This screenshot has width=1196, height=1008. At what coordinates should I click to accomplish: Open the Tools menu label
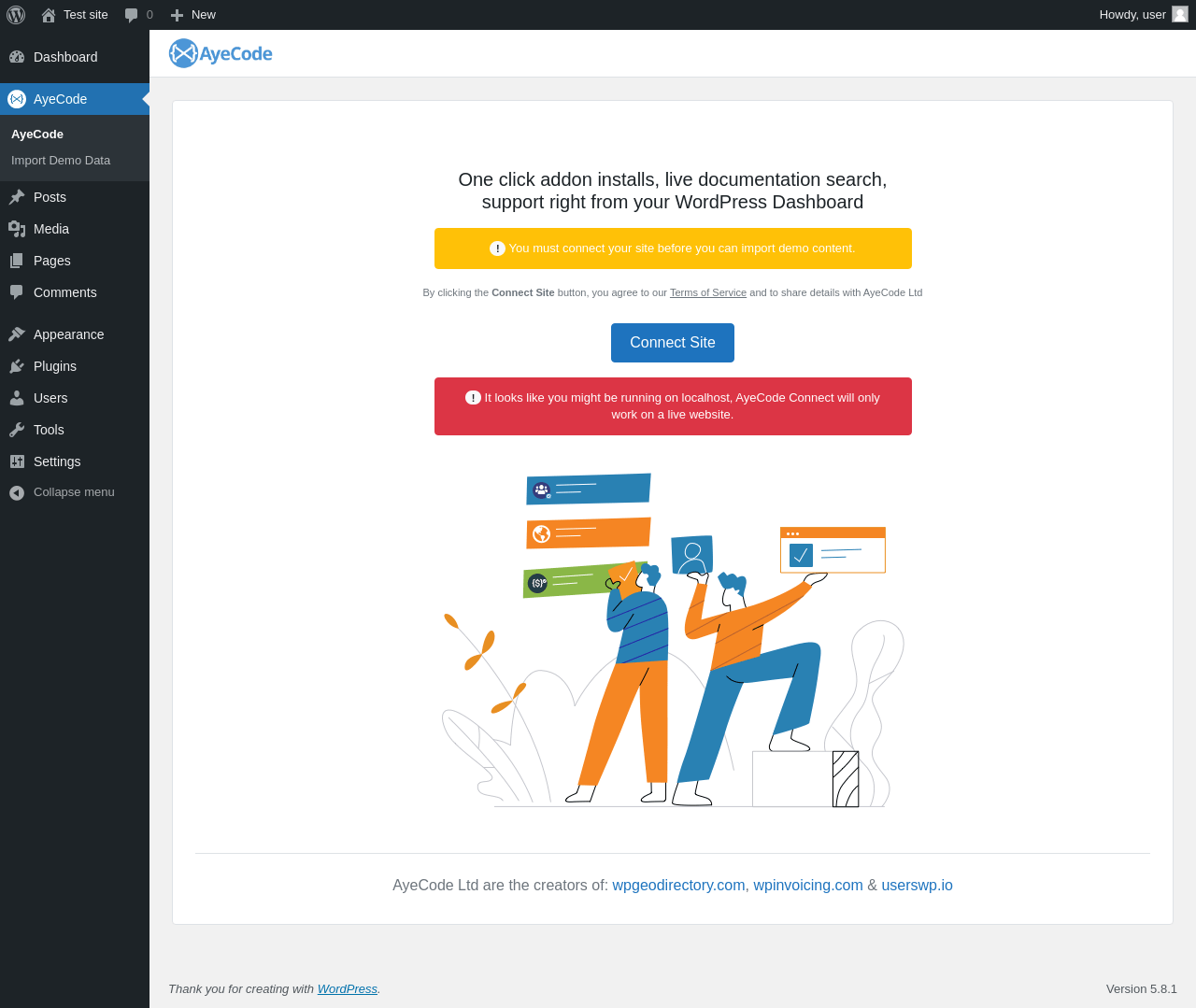tap(49, 430)
